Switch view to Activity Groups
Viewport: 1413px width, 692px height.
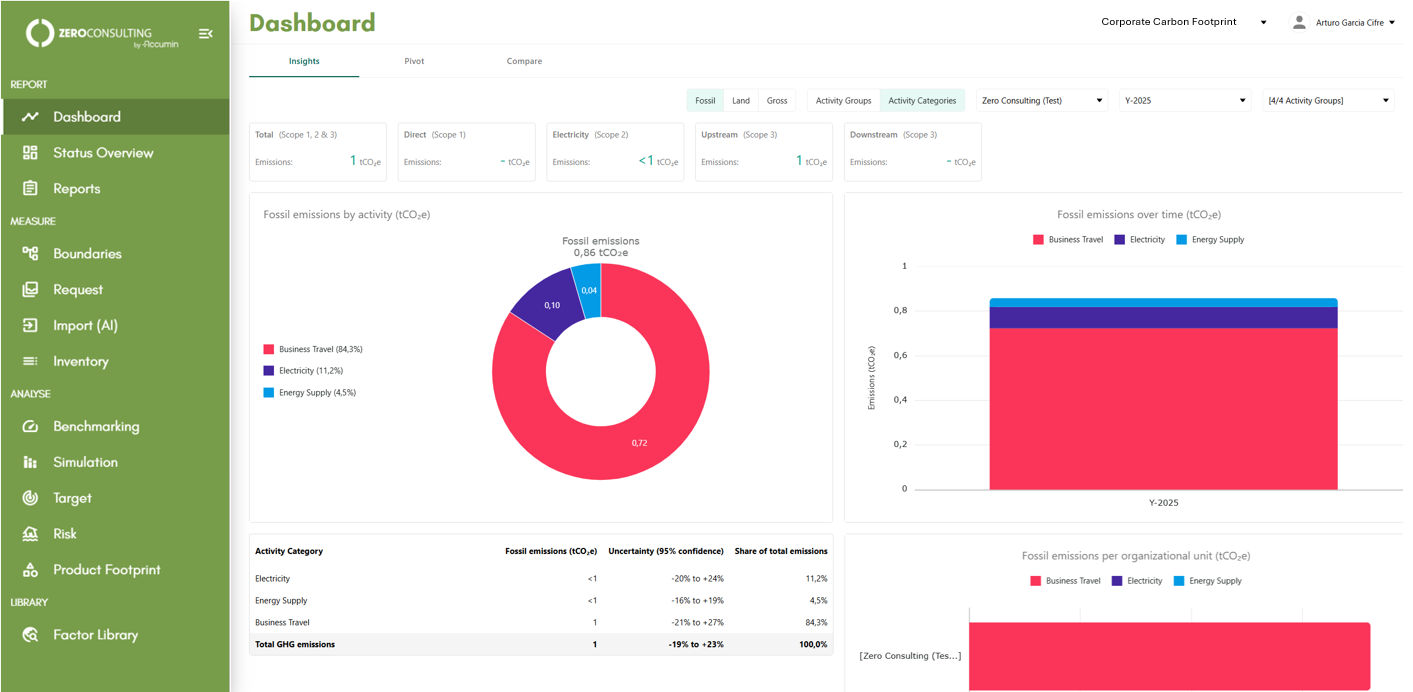843,100
